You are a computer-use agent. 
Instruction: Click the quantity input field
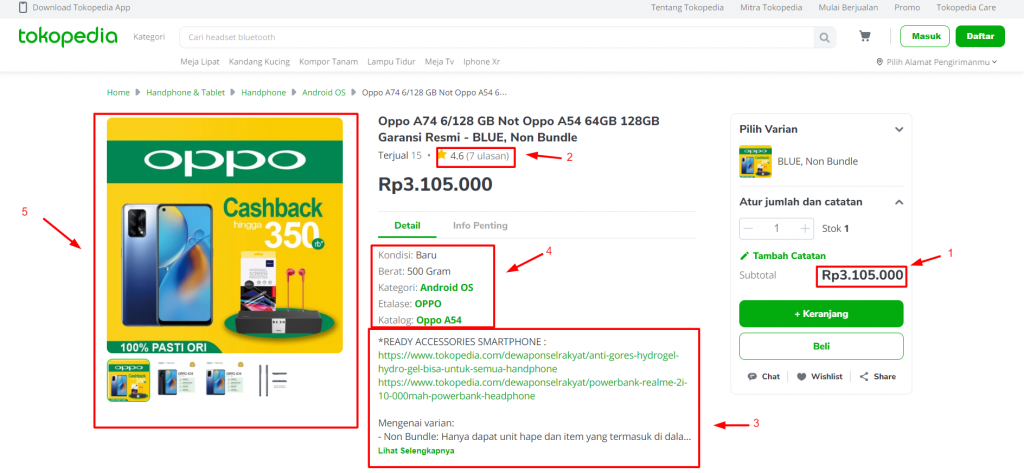777,229
